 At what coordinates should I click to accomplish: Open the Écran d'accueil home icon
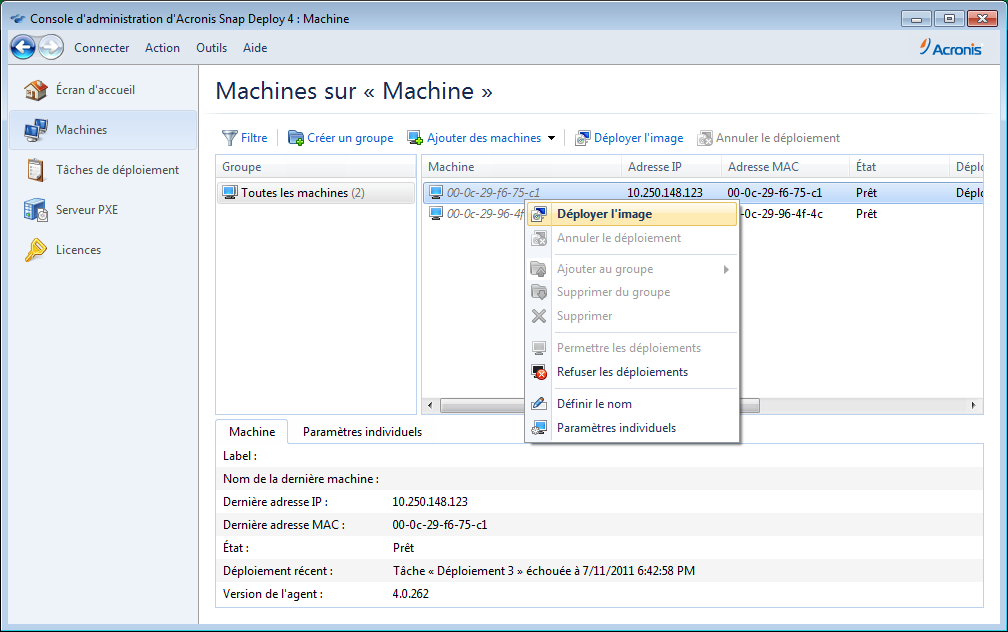(x=36, y=90)
